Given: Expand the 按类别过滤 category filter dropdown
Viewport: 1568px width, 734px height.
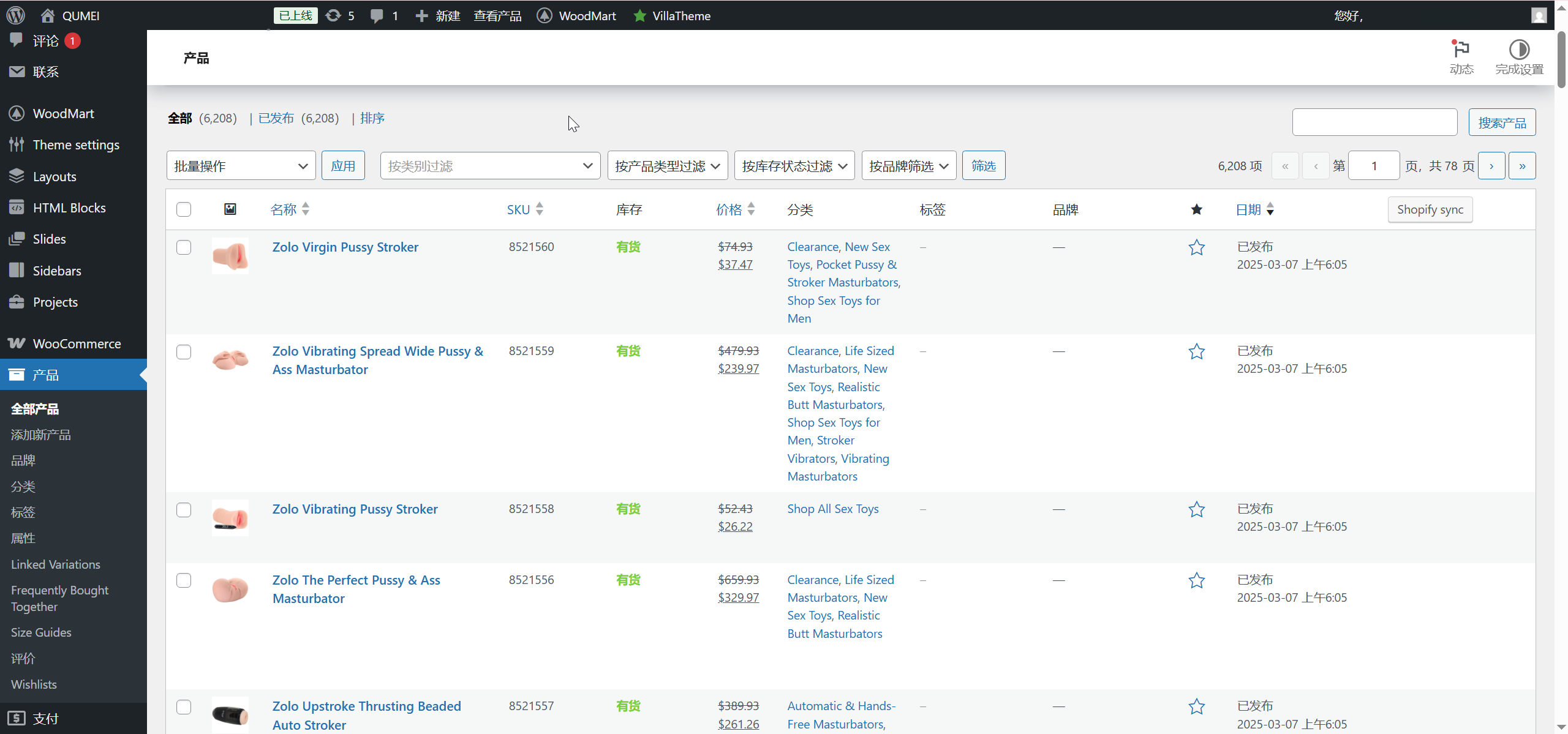Looking at the screenshot, I should (x=489, y=165).
